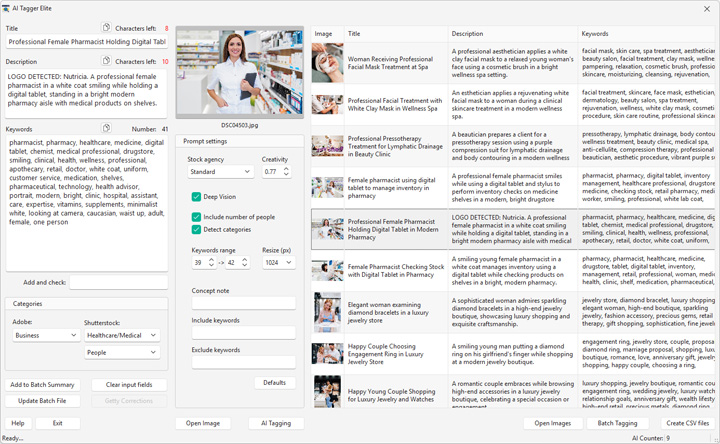Select the pressotherapy treatment row image

pos(327,145)
